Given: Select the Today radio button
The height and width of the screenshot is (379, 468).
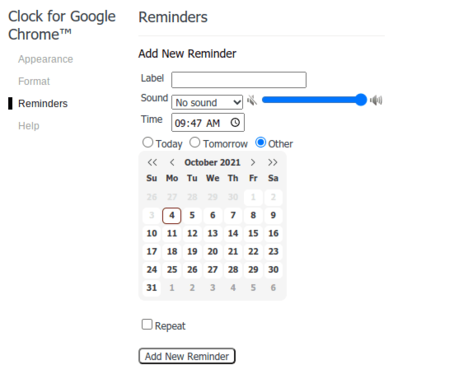Looking at the screenshot, I should click(x=148, y=143).
